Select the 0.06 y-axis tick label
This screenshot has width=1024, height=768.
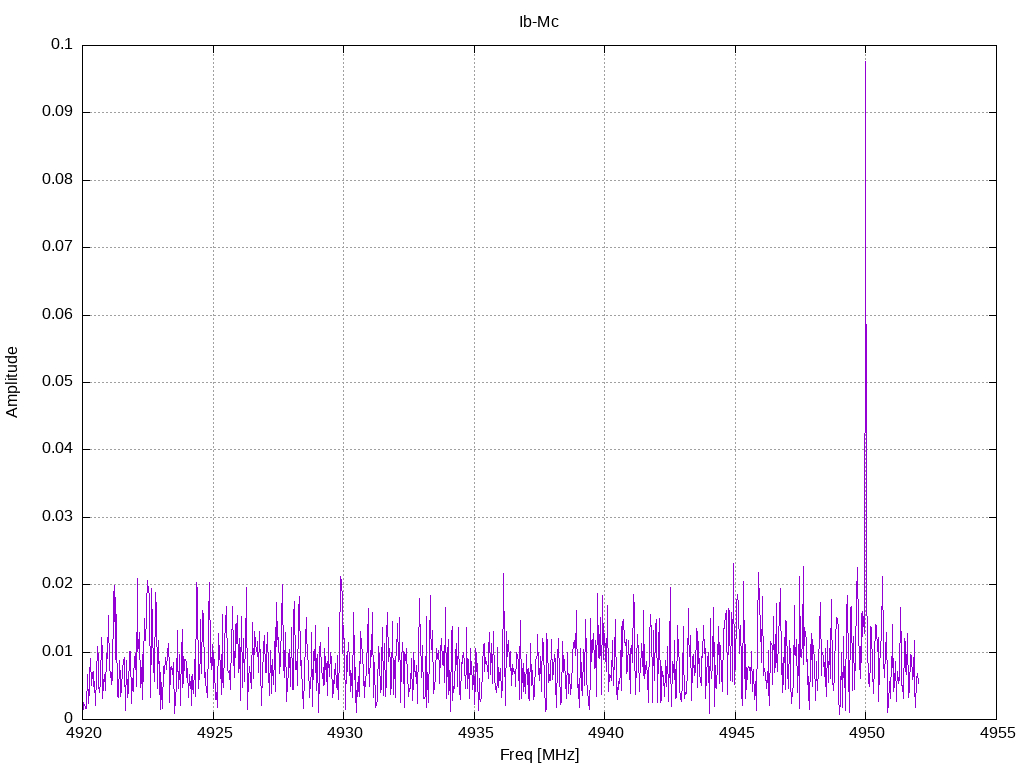[x=58, y=314]
